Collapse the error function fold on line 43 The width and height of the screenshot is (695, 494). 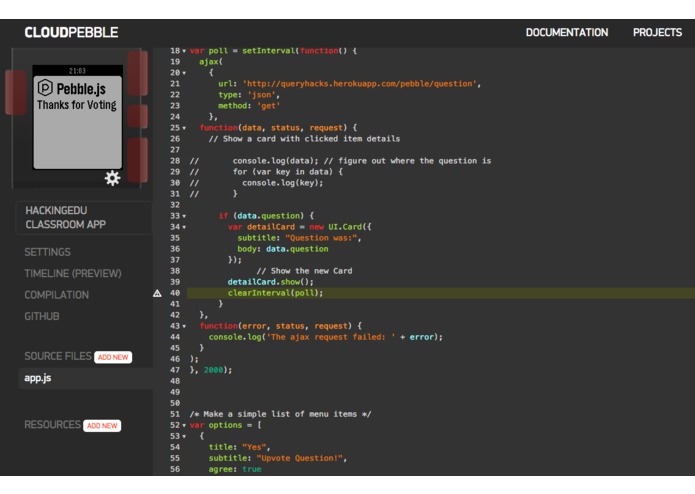pos(184,327)
